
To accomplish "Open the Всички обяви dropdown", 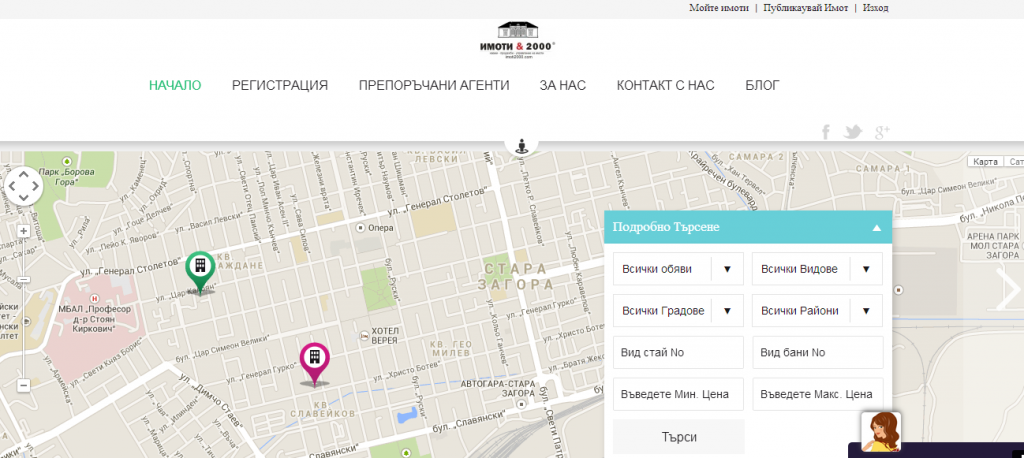I will 679,269.
